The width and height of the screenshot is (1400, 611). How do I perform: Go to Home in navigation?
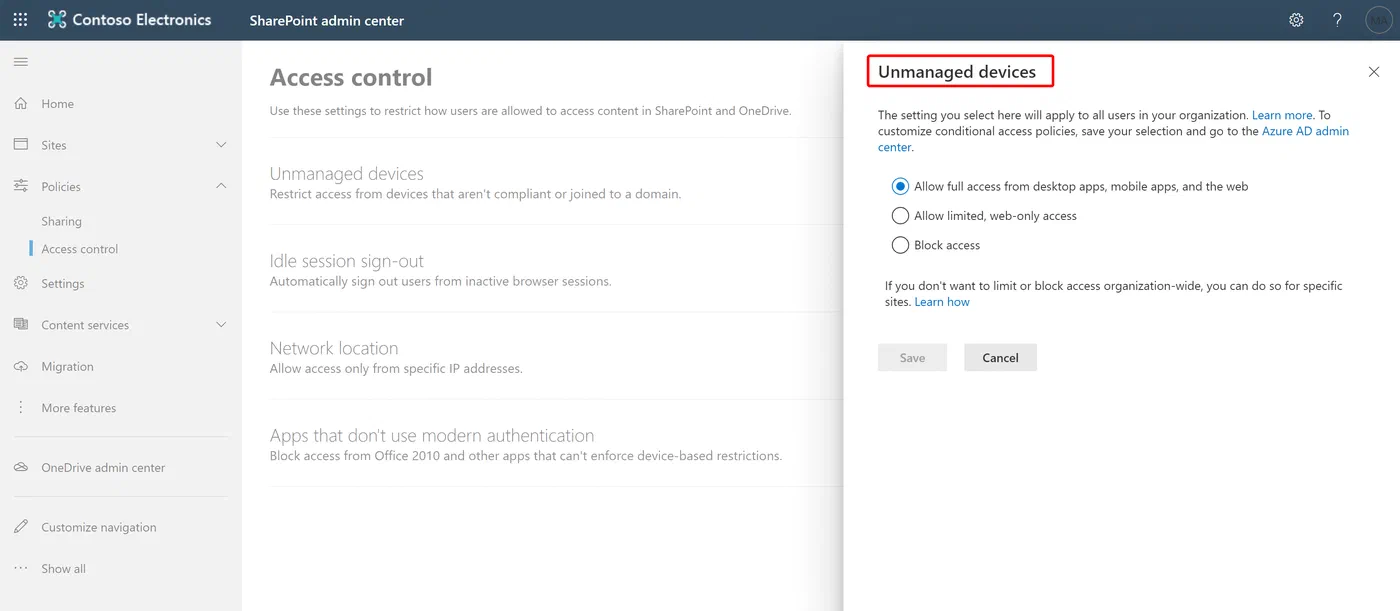click(57, 104)
